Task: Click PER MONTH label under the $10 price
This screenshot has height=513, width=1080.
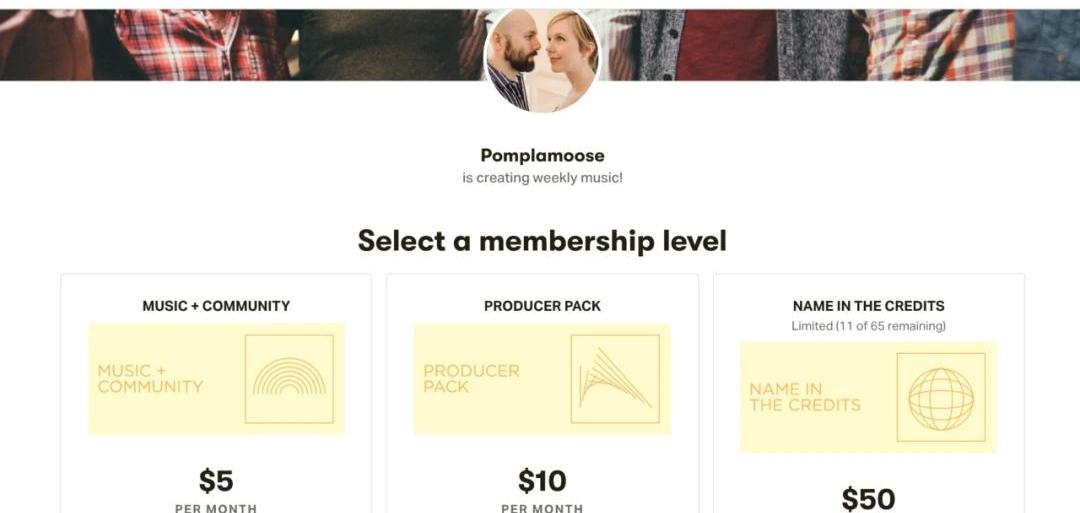Action: 542,508
